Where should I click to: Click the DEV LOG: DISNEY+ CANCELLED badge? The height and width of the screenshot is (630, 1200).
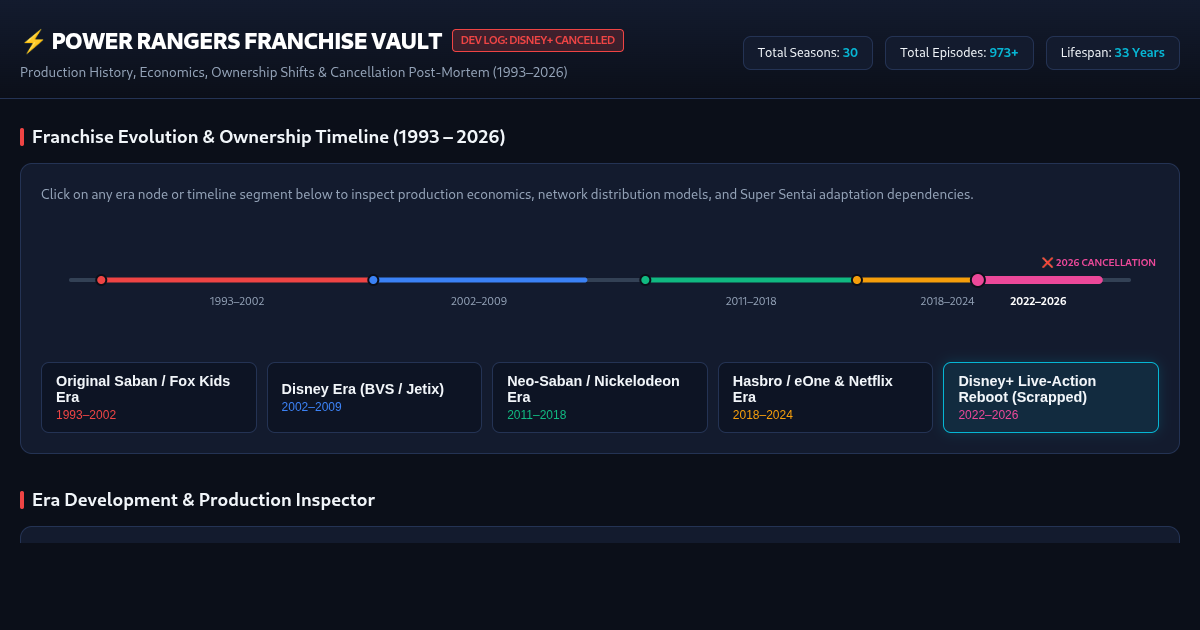coord(538,40)
